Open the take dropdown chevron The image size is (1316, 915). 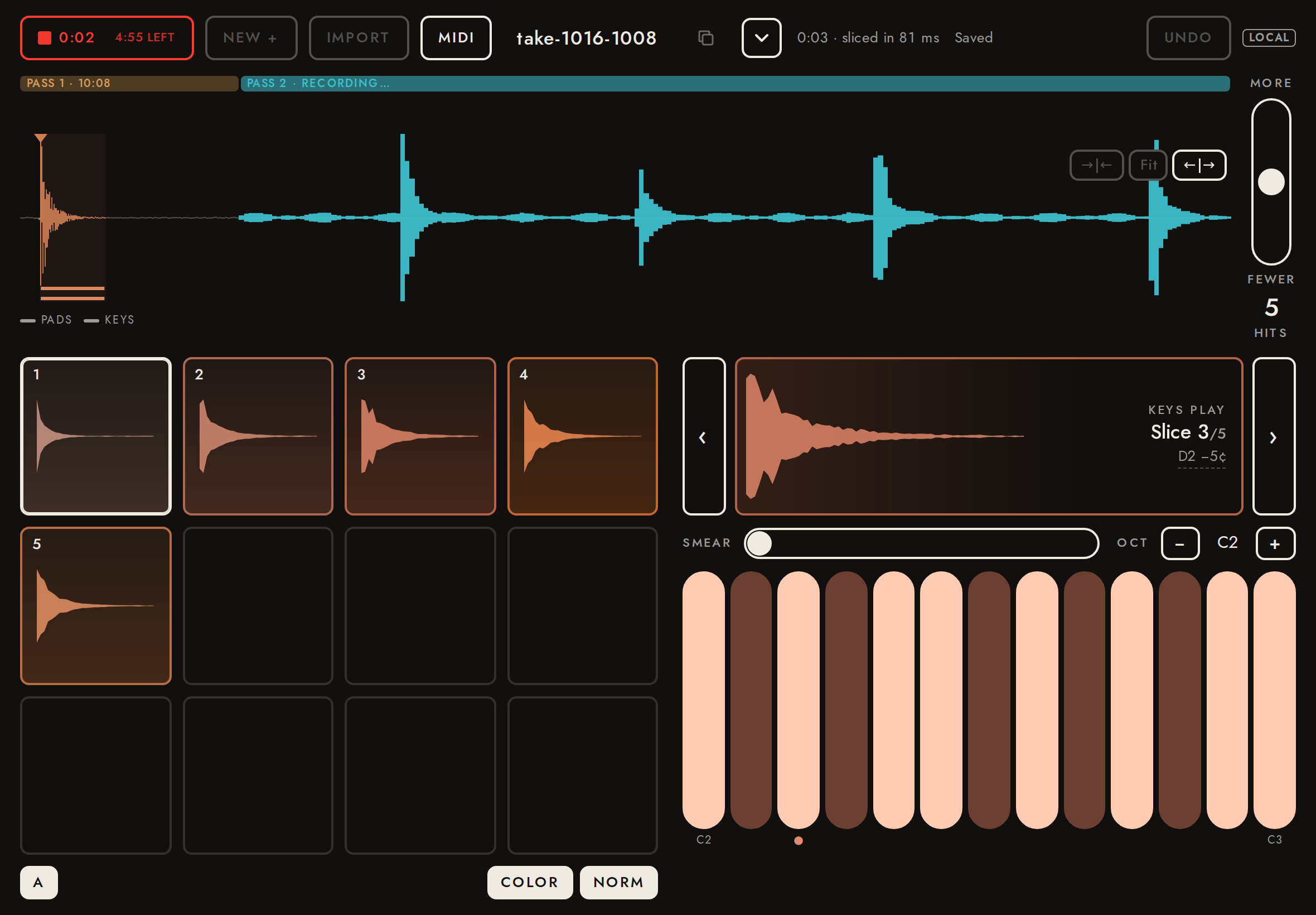click(761, 38)
